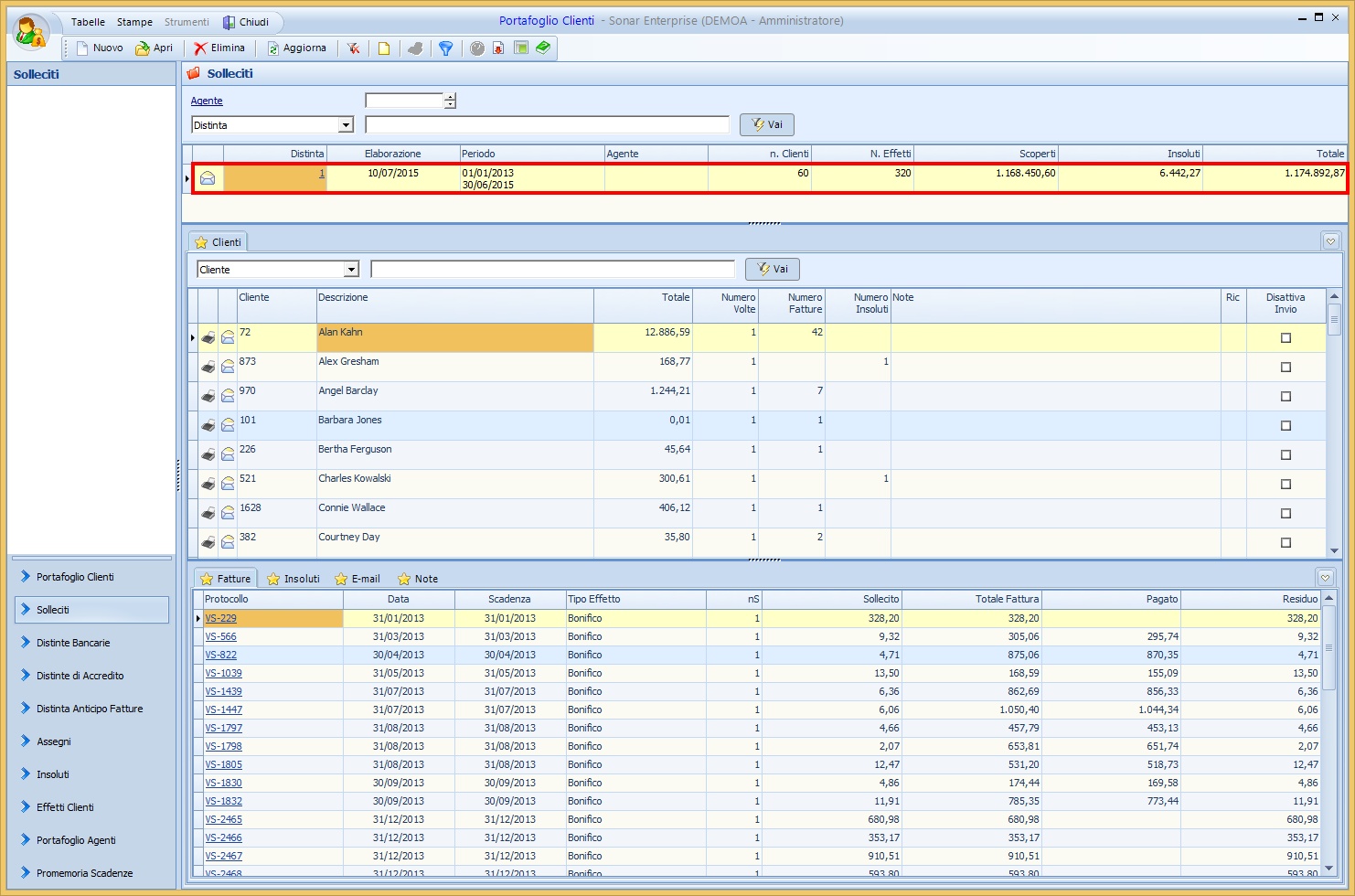Screen dimensions: 1355x896
Task: Click the envelope icon for Barbara Jones
Action: 228,426
